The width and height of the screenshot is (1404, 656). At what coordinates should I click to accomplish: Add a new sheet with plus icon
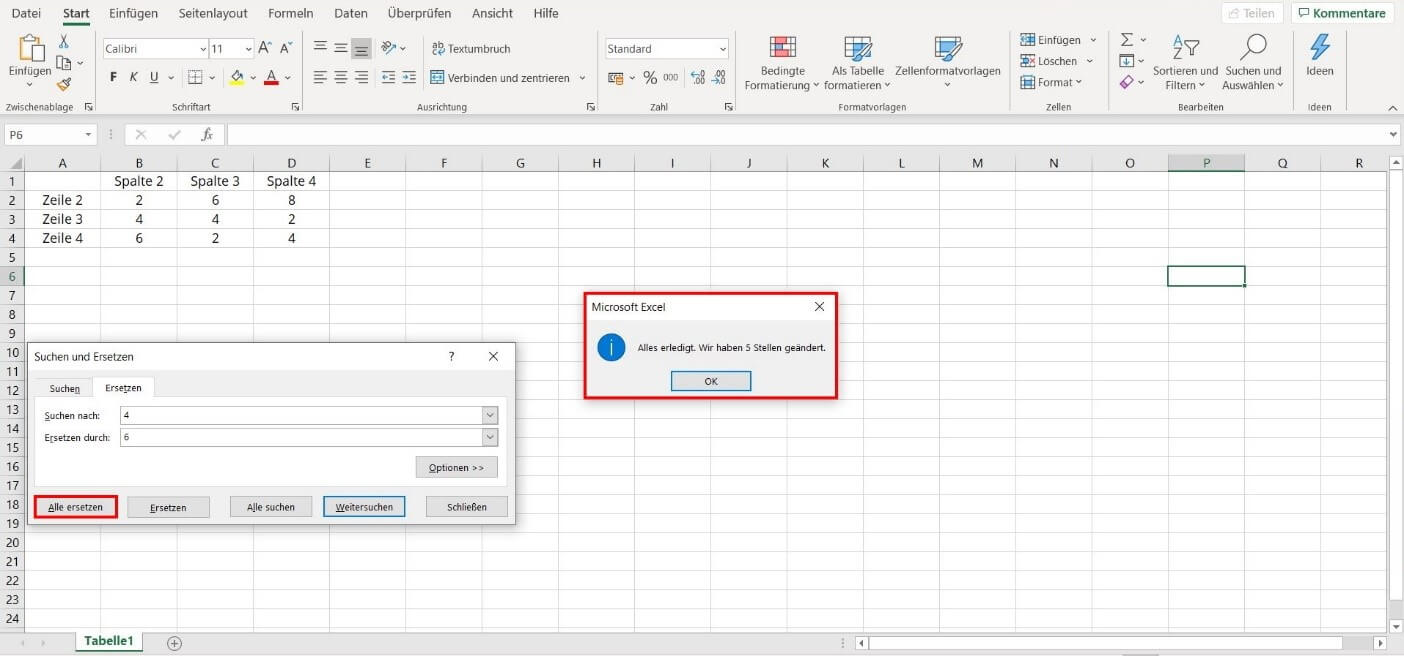pyautogui.click(x=174, y=643)
